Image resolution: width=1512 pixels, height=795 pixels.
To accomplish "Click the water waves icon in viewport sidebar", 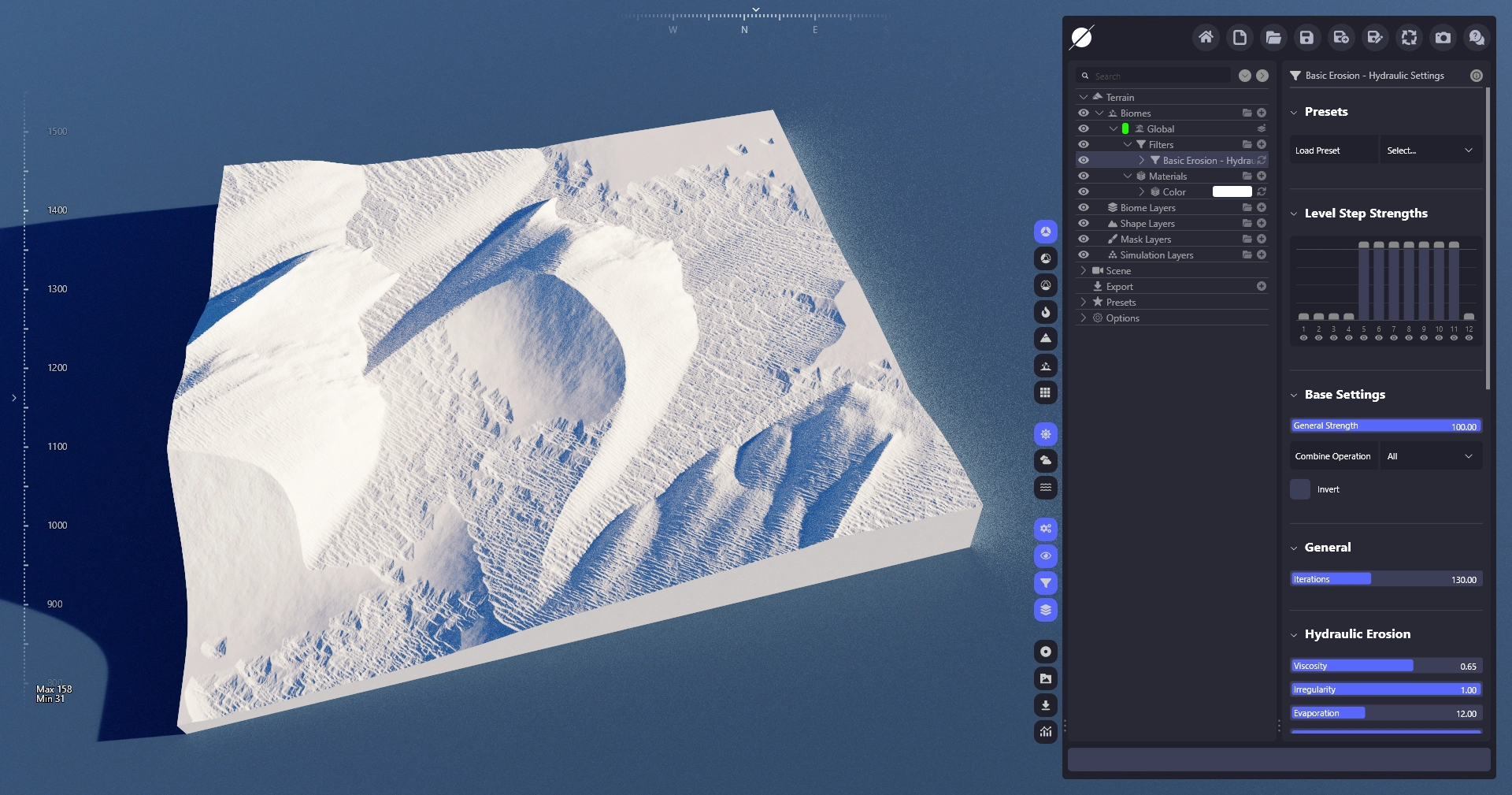I will 1045,488.
